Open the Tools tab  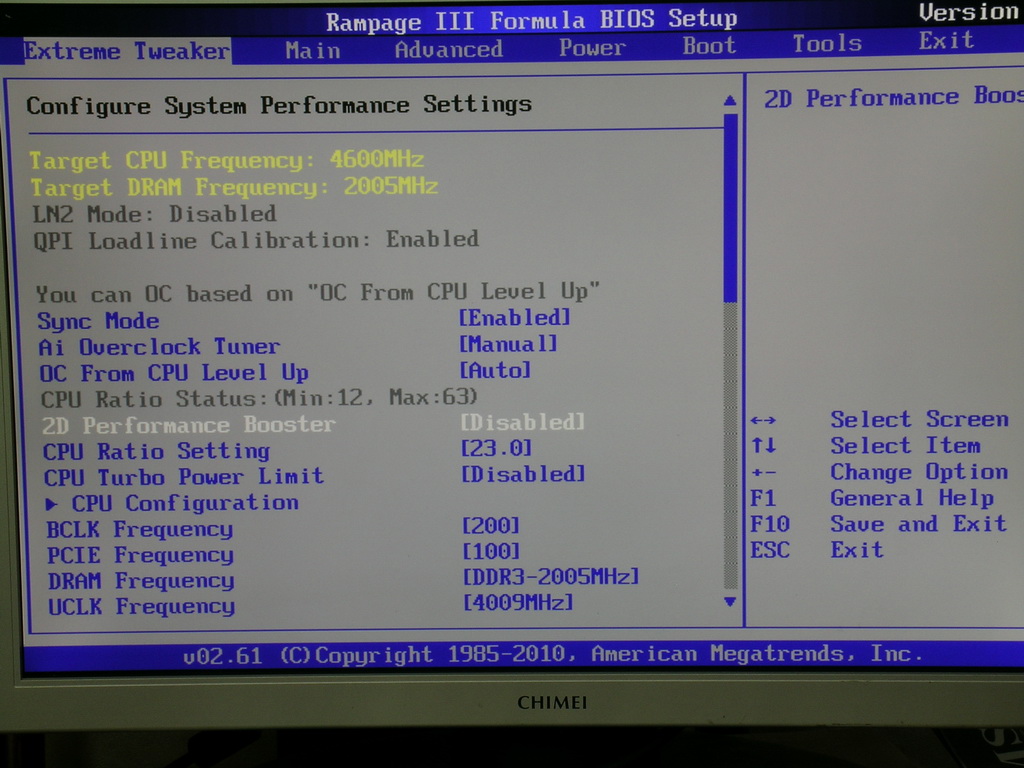pos(827,44)
